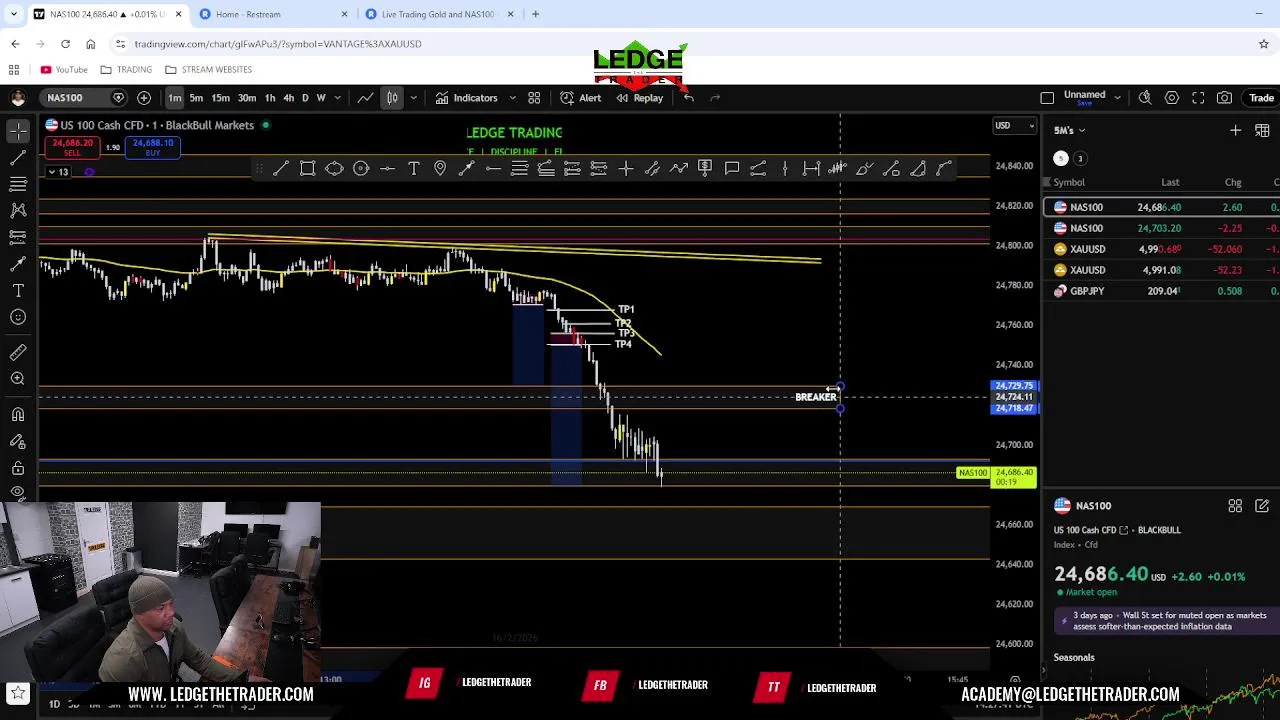1280x720 pixels.
Task: Click the magnet mode icon in left sidebar
Action: 18,414
